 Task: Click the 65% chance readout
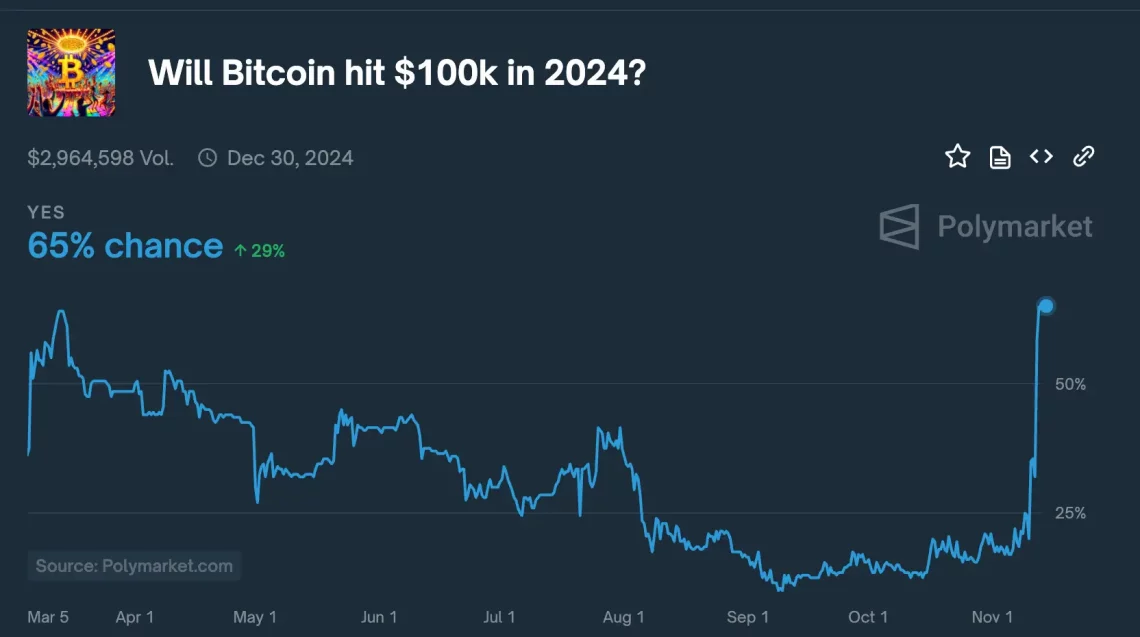125,246
